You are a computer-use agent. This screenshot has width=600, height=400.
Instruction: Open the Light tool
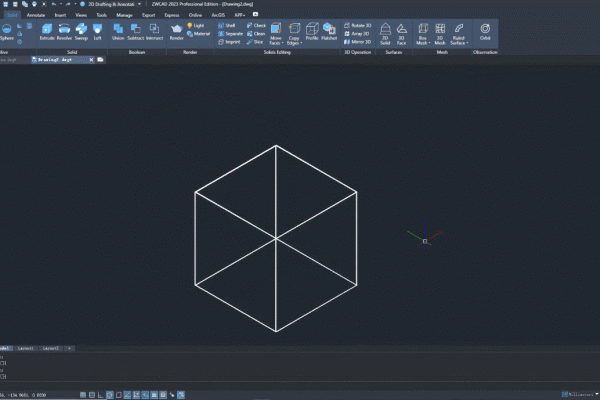[196, 25]
